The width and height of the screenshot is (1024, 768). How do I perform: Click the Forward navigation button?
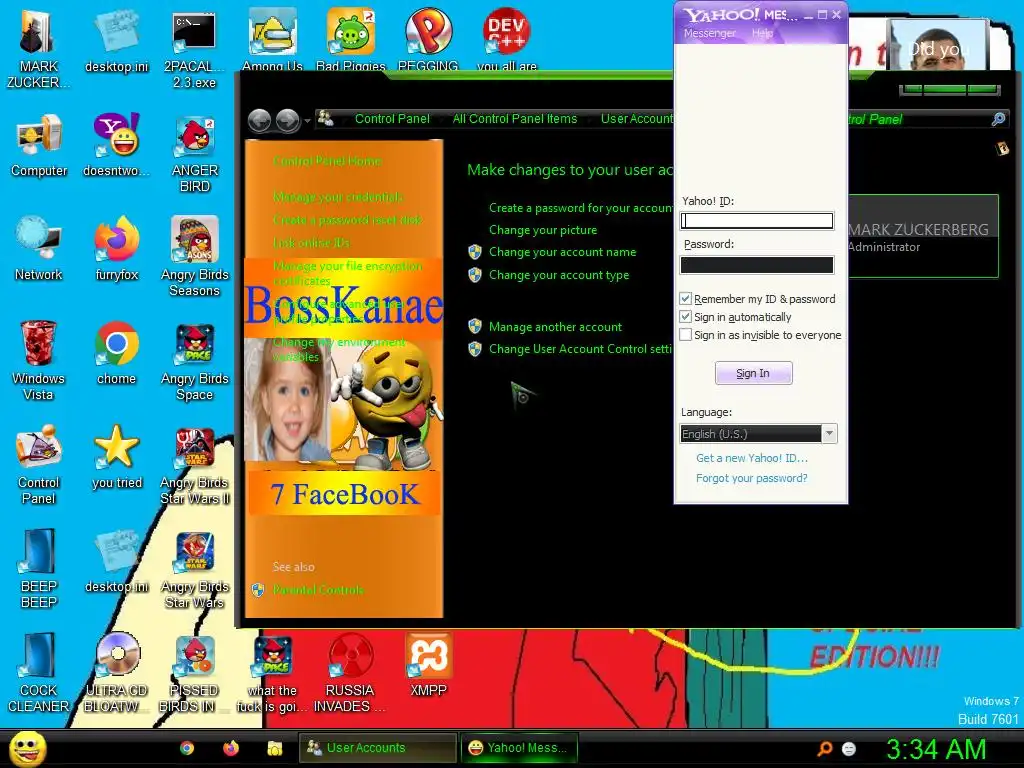point(287,120)
